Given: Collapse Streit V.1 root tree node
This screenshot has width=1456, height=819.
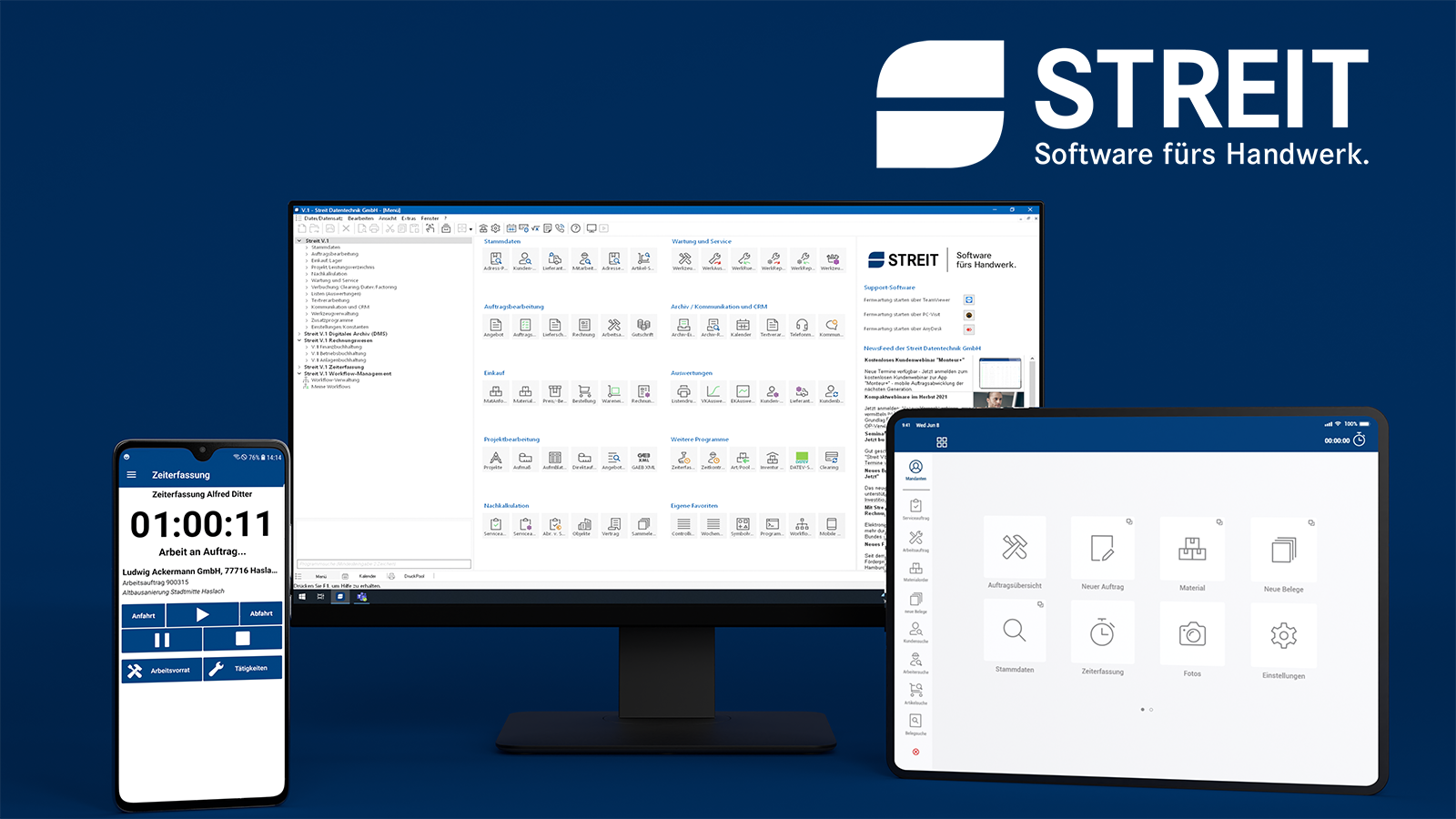Looking at the screenshot, I should pyautogui.click(x=299, y=241).
